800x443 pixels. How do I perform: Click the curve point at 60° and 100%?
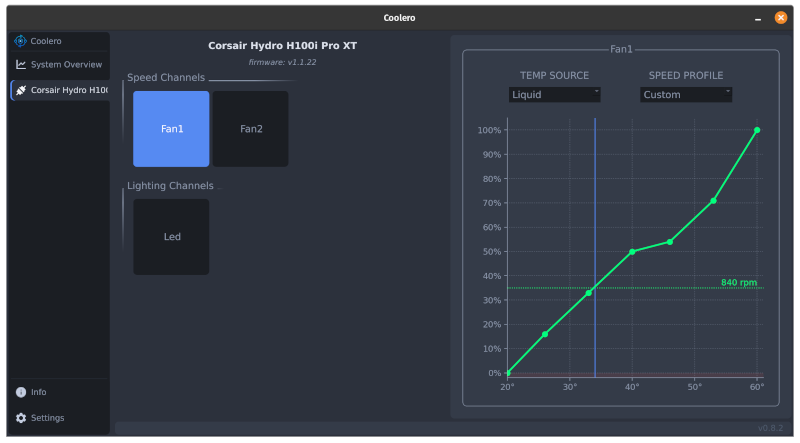point(757,130)
